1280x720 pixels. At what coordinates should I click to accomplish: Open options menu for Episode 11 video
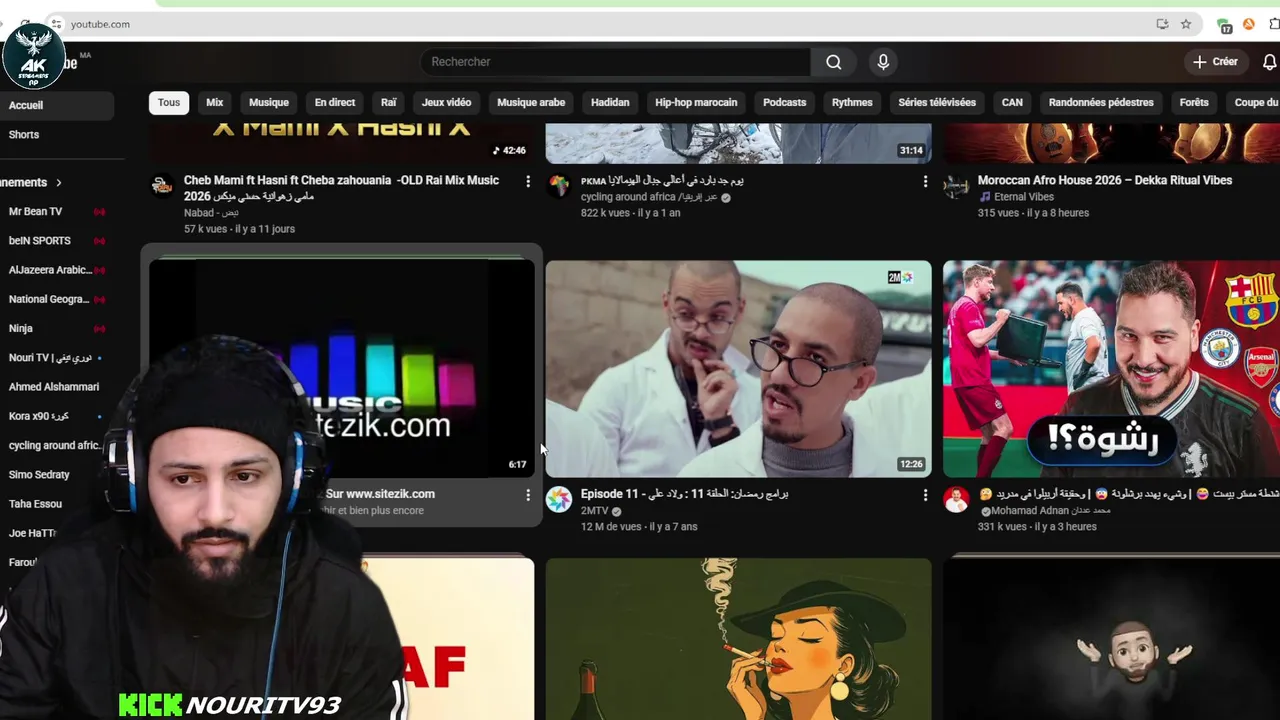925,494
